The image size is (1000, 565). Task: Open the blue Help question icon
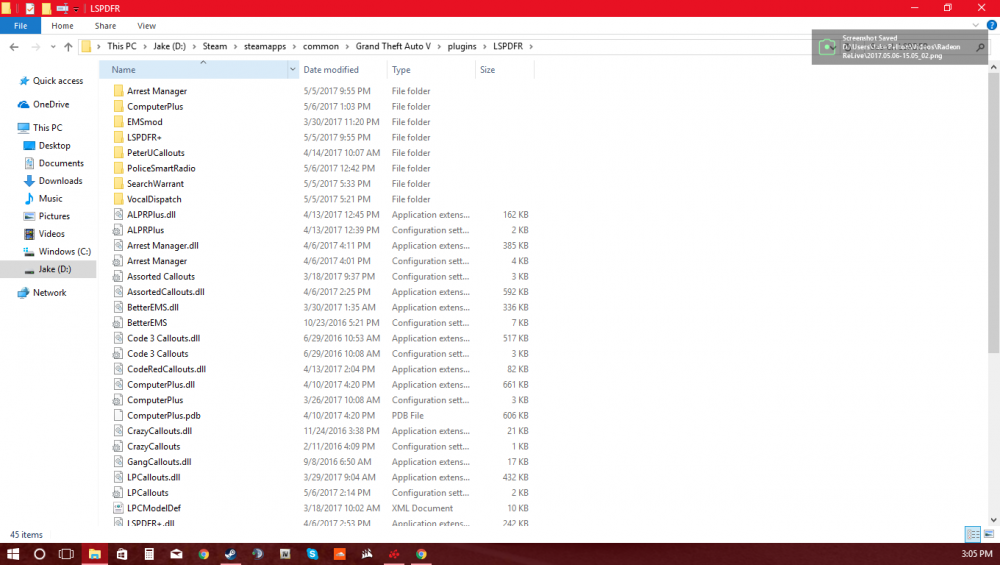point(992,26)
